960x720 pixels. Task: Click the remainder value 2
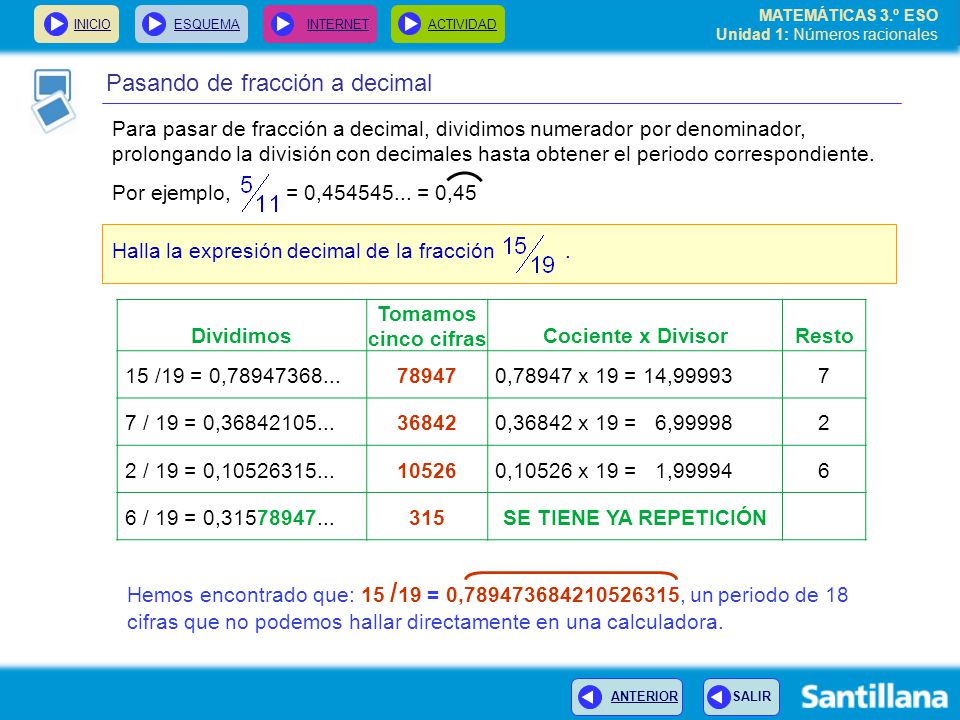pyautogui.click(x=823, y=422)
